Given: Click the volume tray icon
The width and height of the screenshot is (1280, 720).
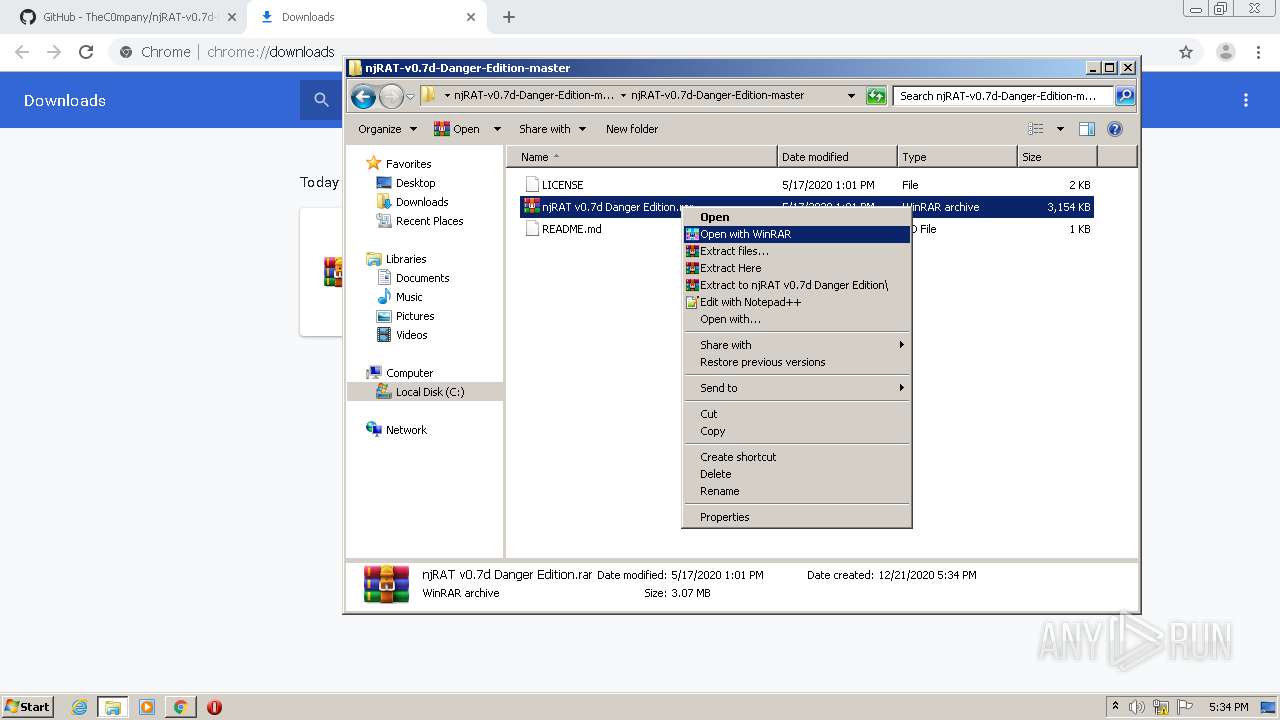Looking at the screenshot, I should click(x=1137, y=707).
